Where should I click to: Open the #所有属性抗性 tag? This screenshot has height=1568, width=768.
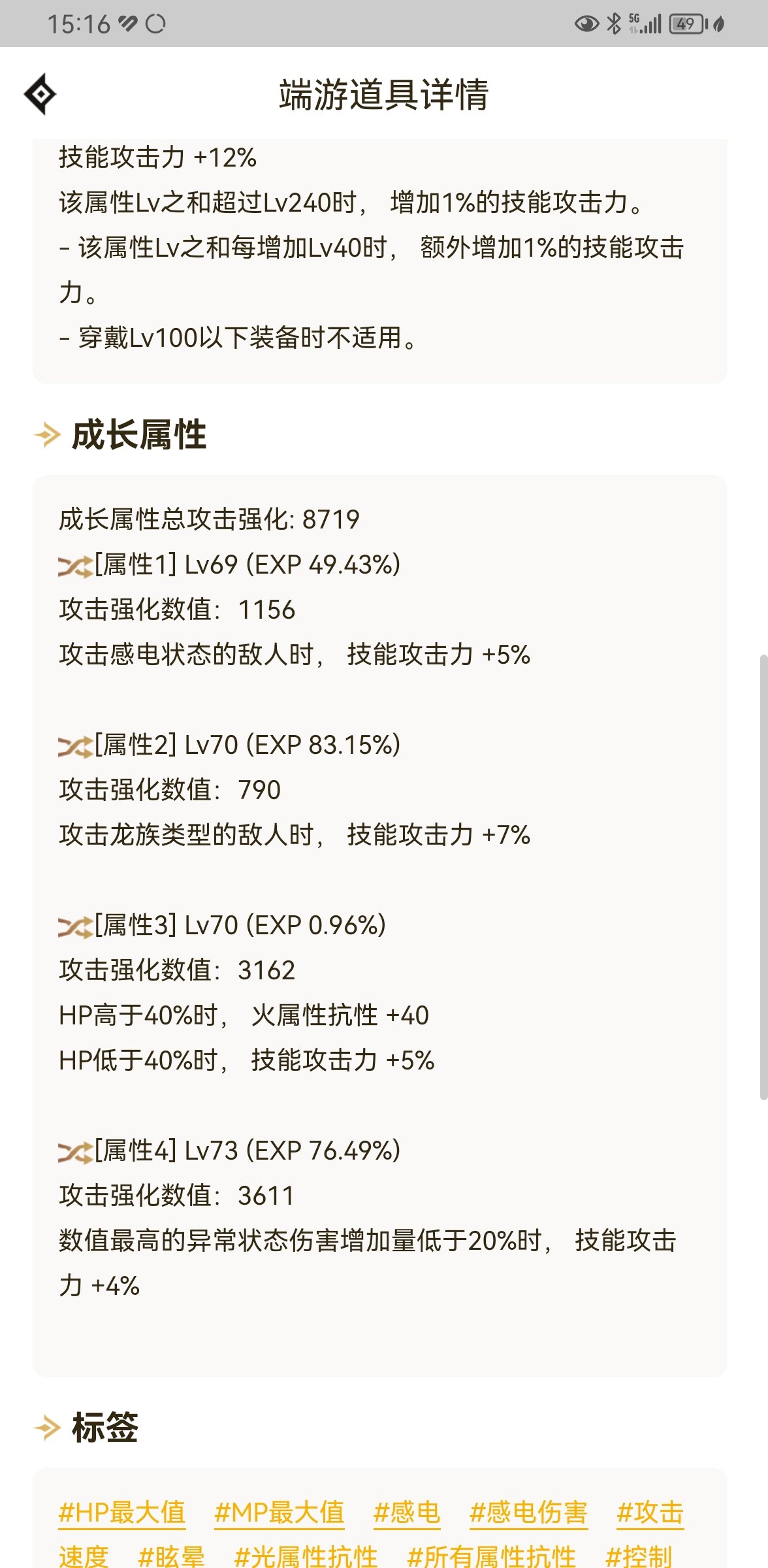[492, 1557]
